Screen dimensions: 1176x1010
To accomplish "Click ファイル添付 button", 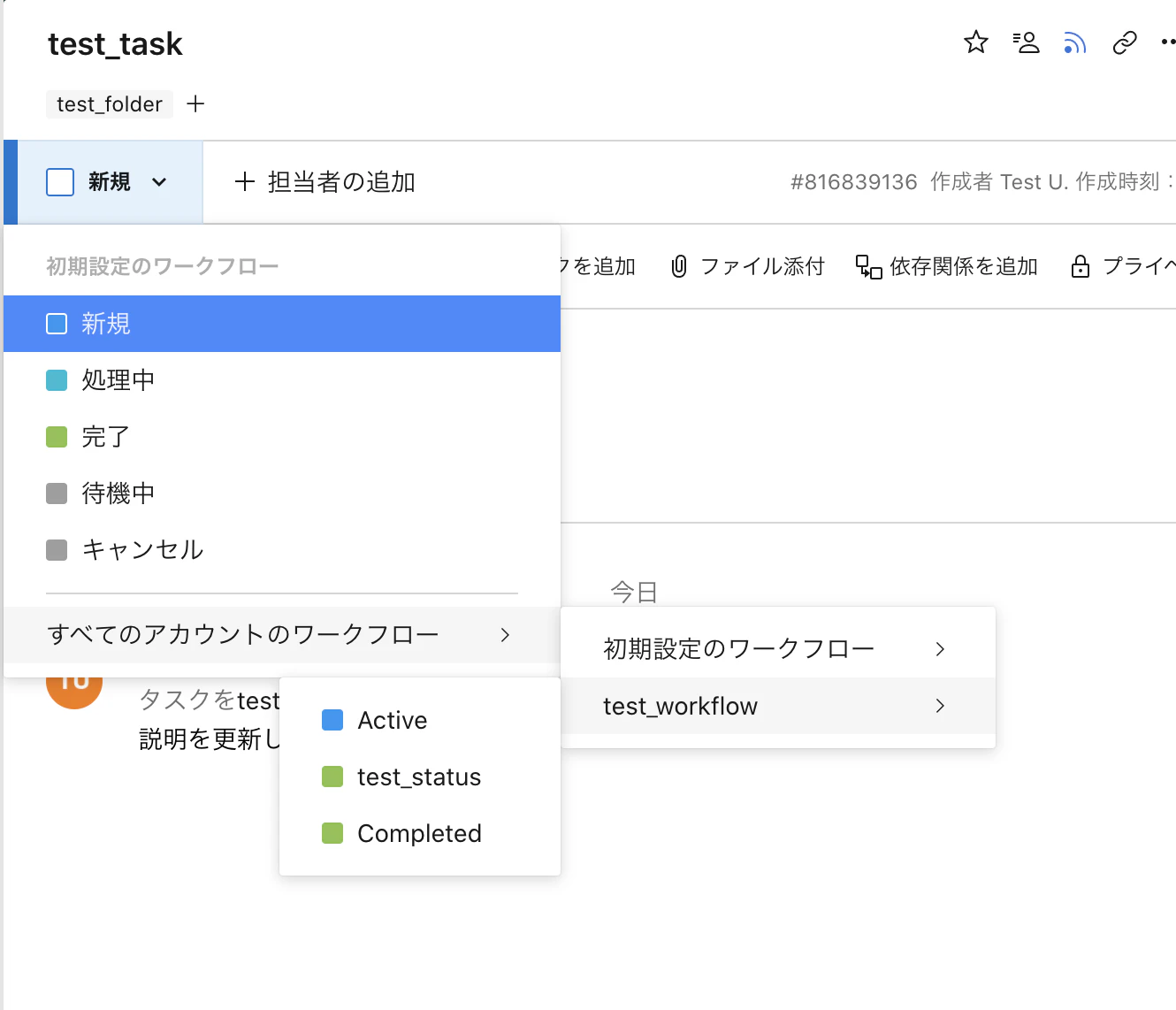I will (x=747, y=266).
